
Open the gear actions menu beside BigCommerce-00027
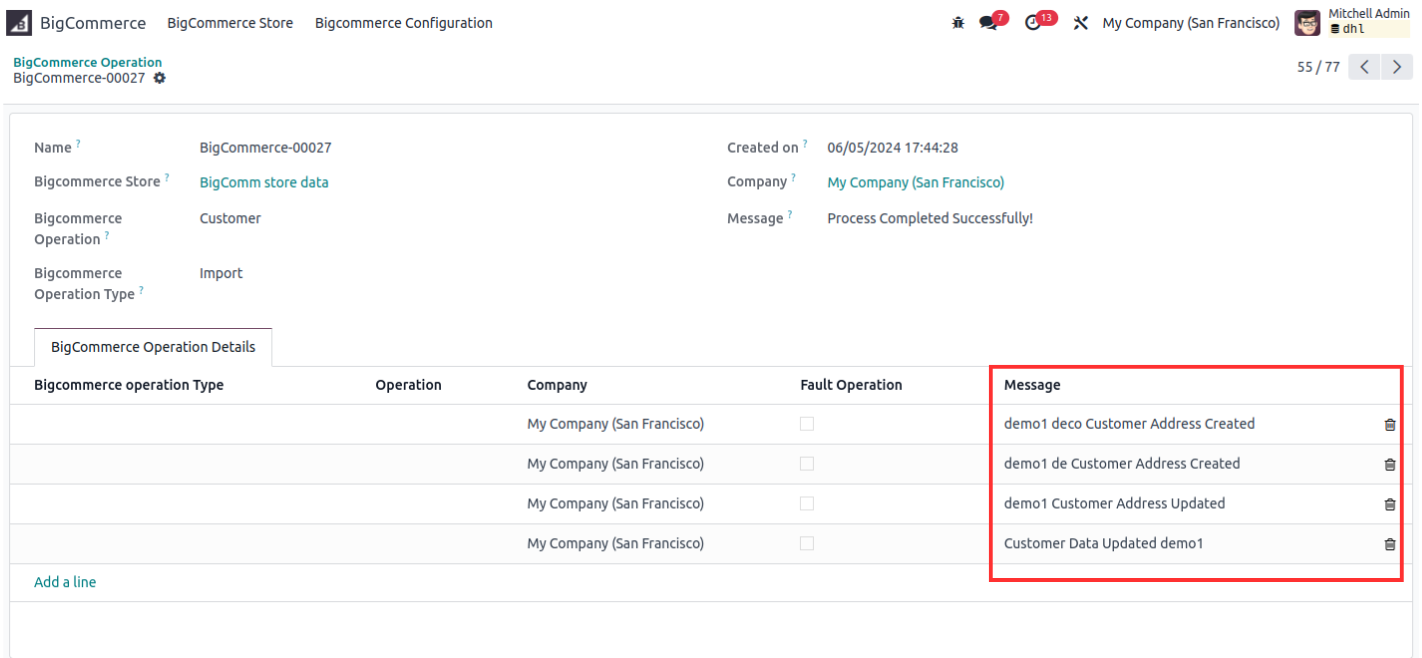159,78
